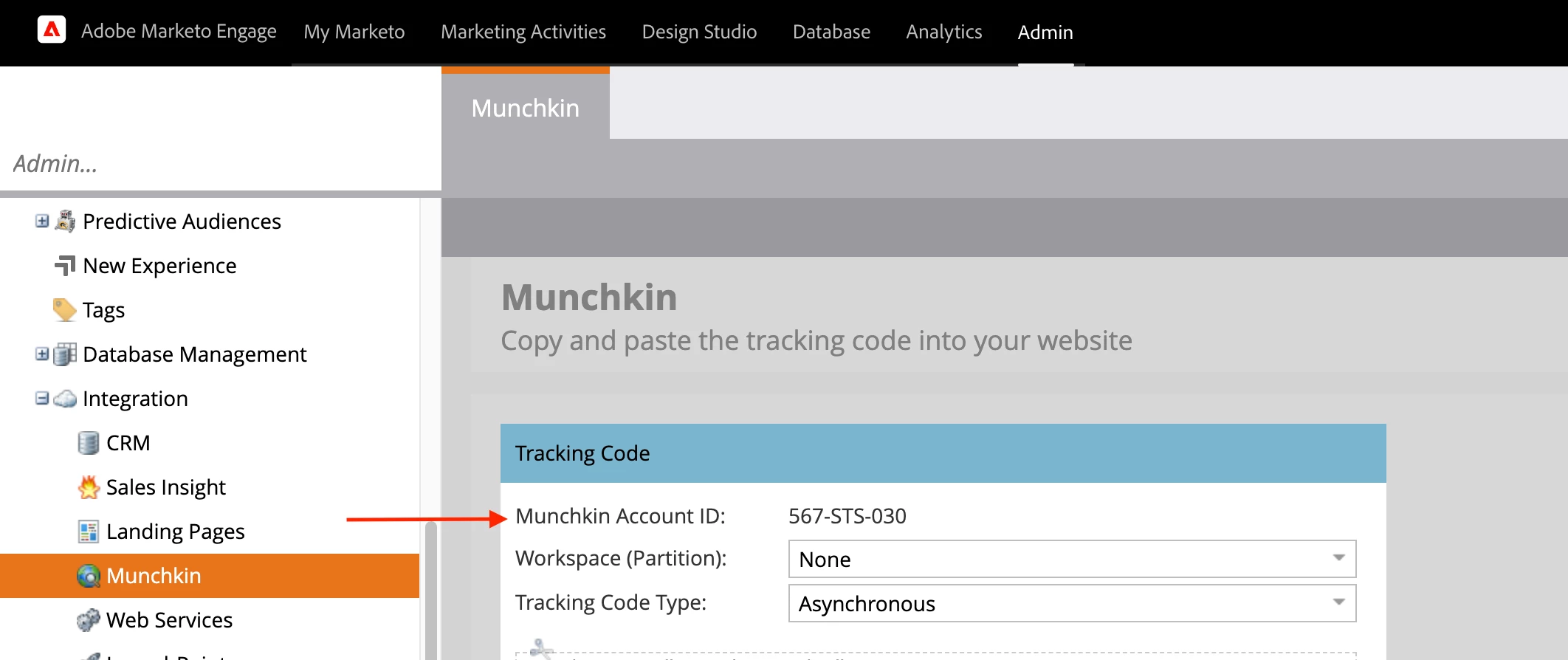Click the Workspace (Partition) label
This screenshot has width=1568, height=660.
coord(621,558)
